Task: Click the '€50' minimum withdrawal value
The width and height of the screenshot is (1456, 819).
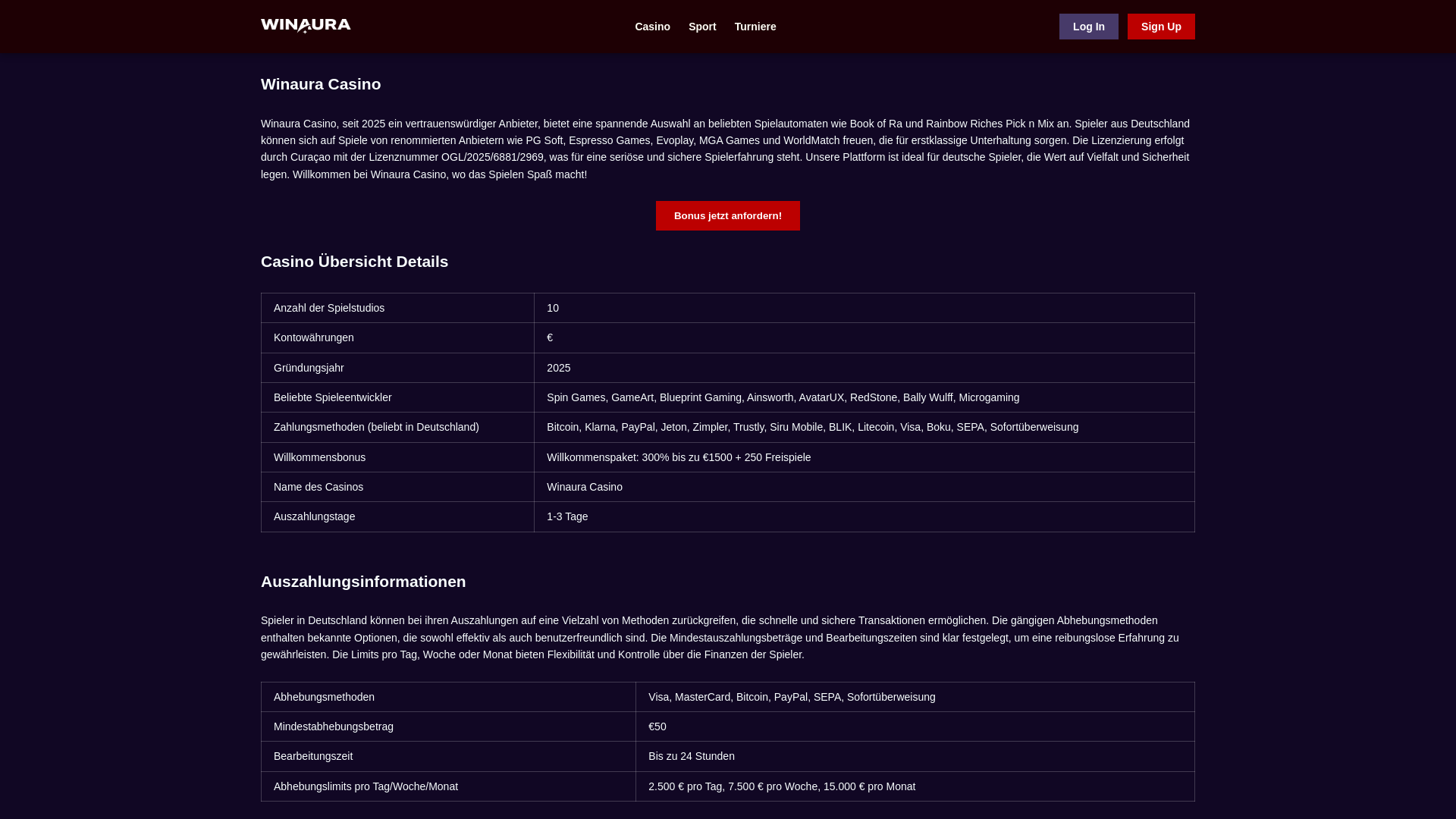Action: 915,726
